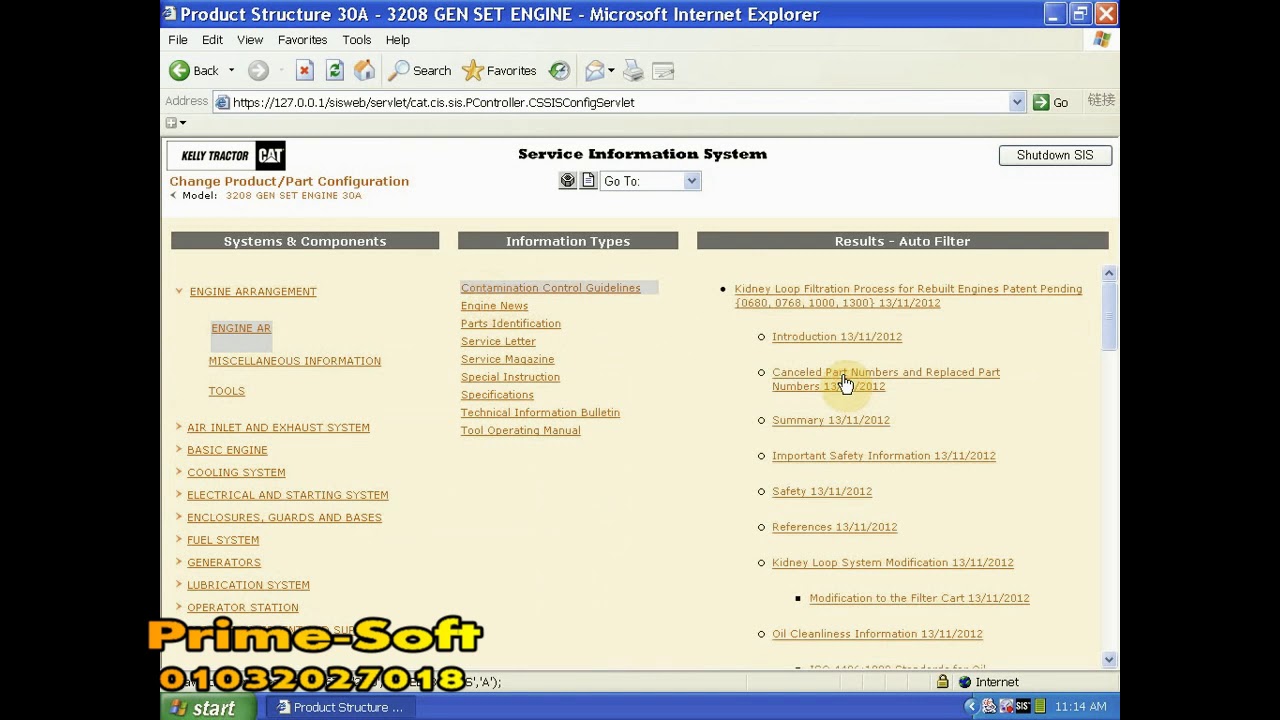
Task: Click the Forward arrow icon
Action: click(x=258, y=71)
